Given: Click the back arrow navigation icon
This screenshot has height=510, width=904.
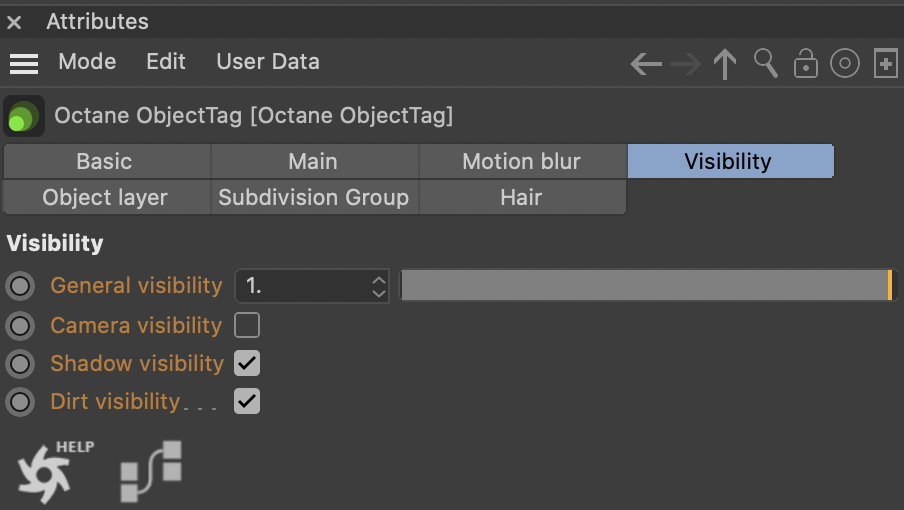Looking at the screenshot, I should coord(646,65).
